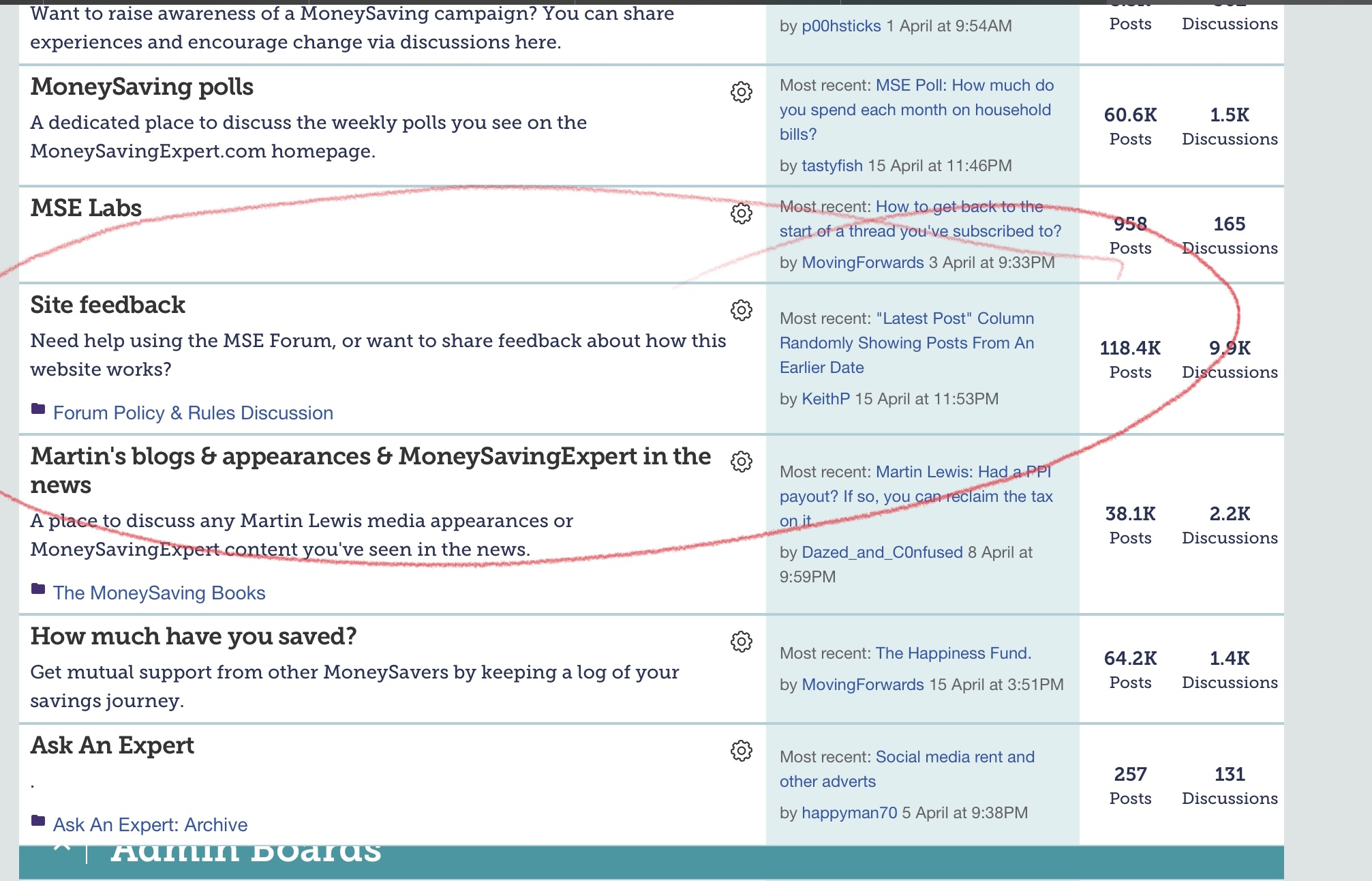Open the Ask An Expert board
The height and width of the screenshot is (881, 1372).
click(112, 745)
